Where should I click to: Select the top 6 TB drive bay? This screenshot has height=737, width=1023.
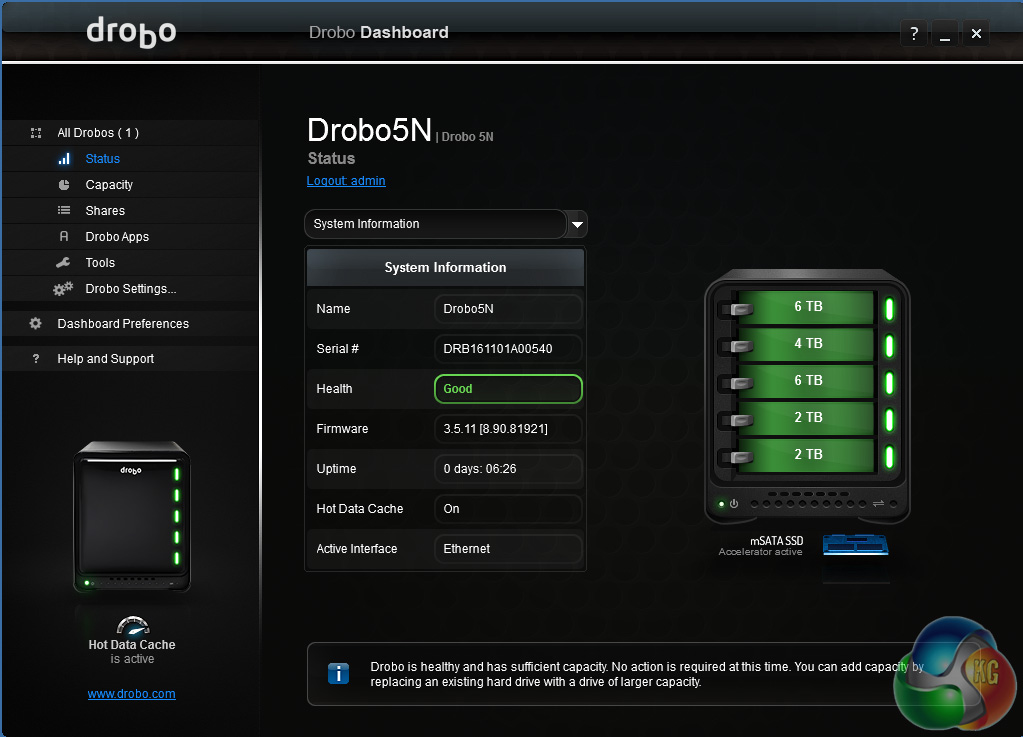808,307
